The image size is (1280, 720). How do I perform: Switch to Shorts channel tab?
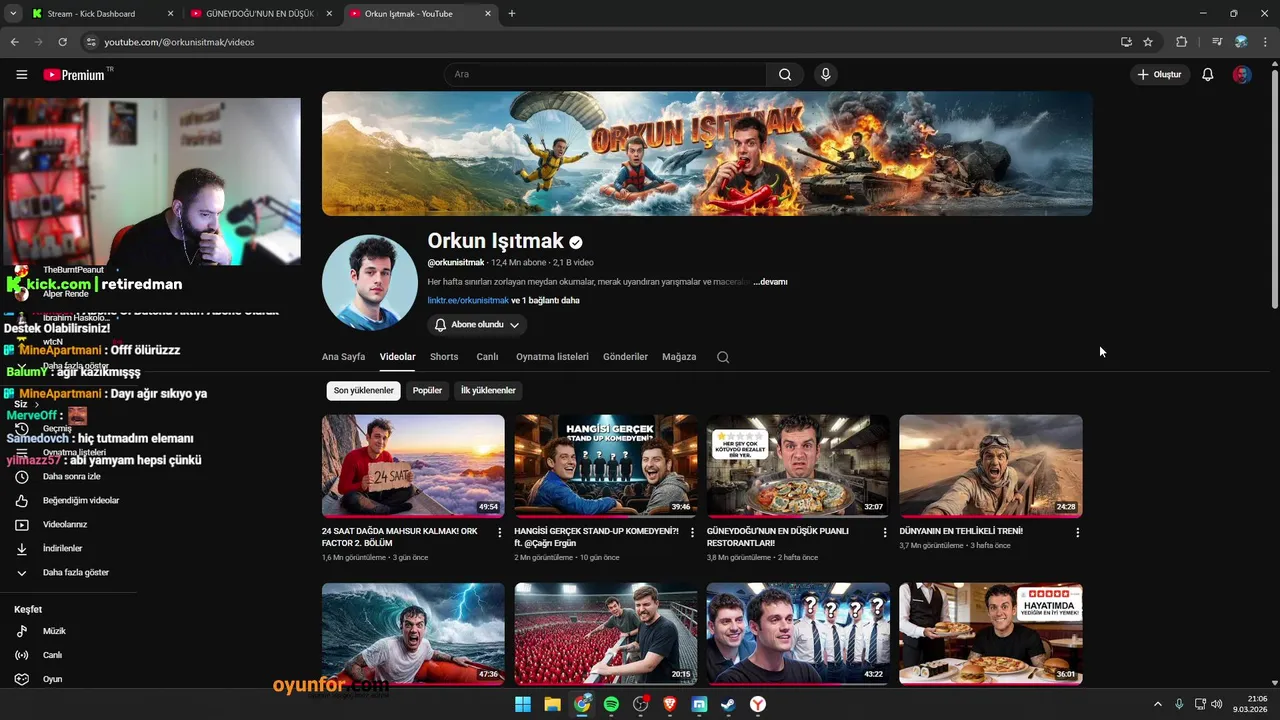(x=444, y=357)
